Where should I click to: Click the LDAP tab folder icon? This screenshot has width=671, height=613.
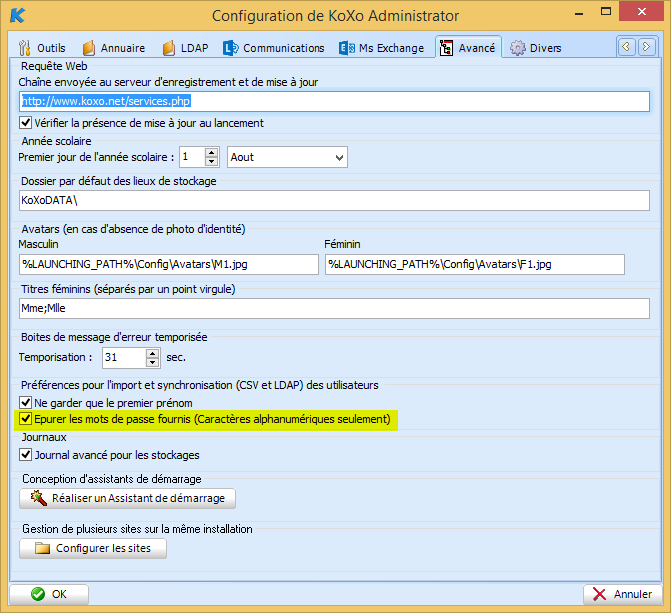(169, 48)
